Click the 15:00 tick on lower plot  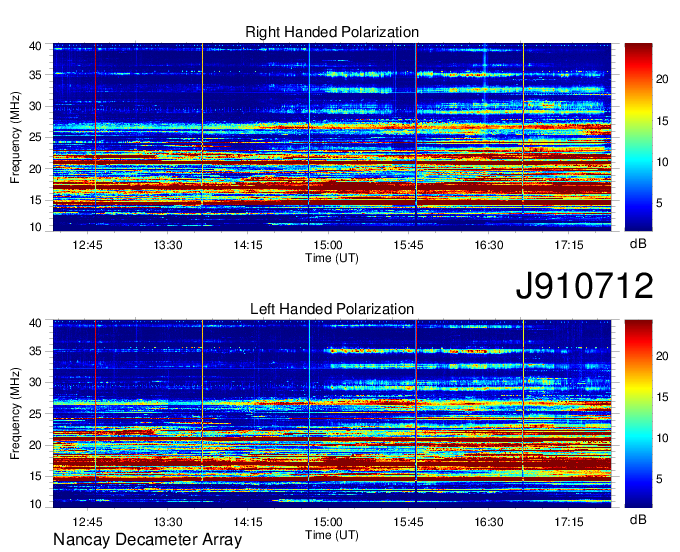click(x=328, y=522)
